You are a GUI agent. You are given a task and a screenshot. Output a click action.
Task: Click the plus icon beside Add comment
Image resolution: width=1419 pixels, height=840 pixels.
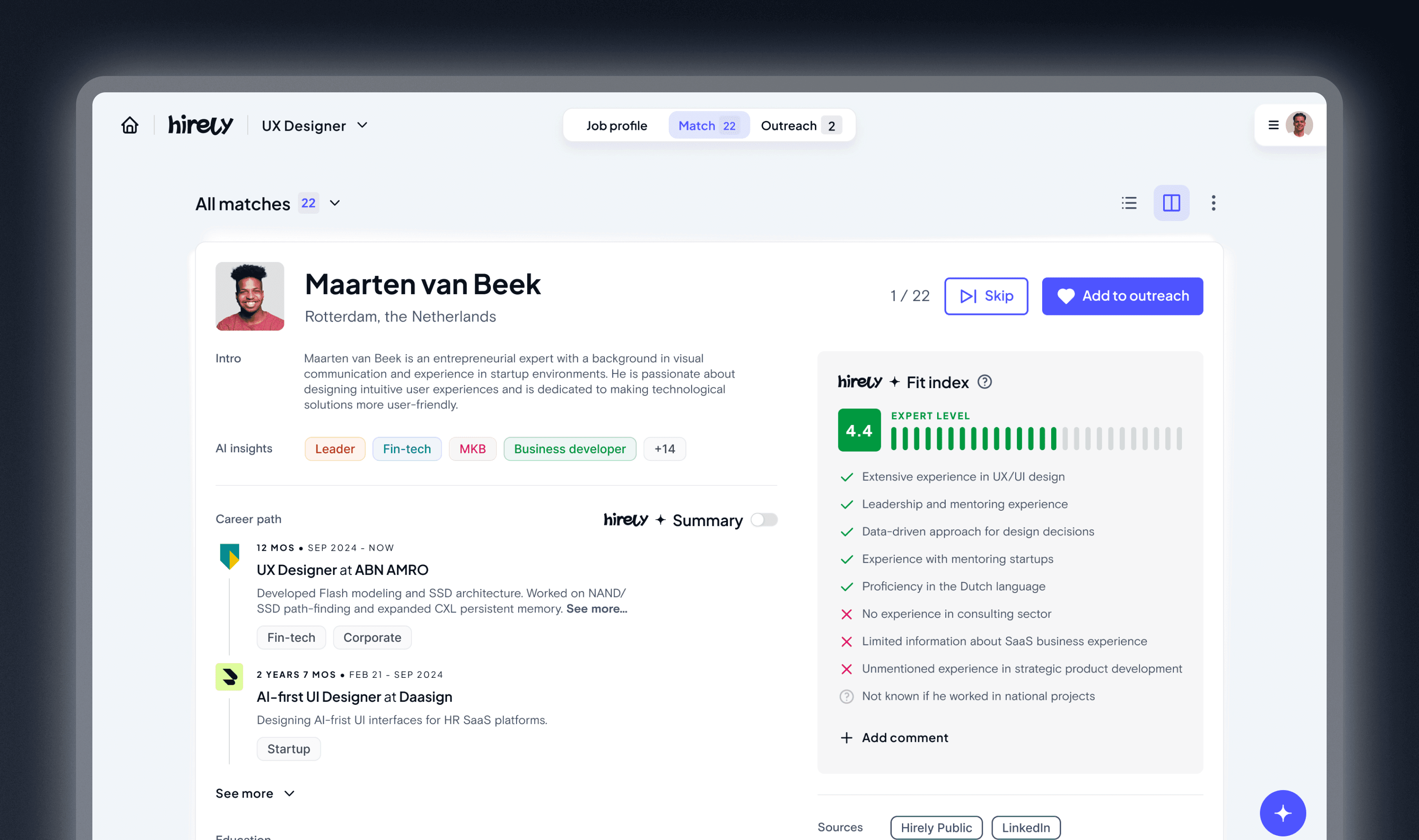point(846,737)
